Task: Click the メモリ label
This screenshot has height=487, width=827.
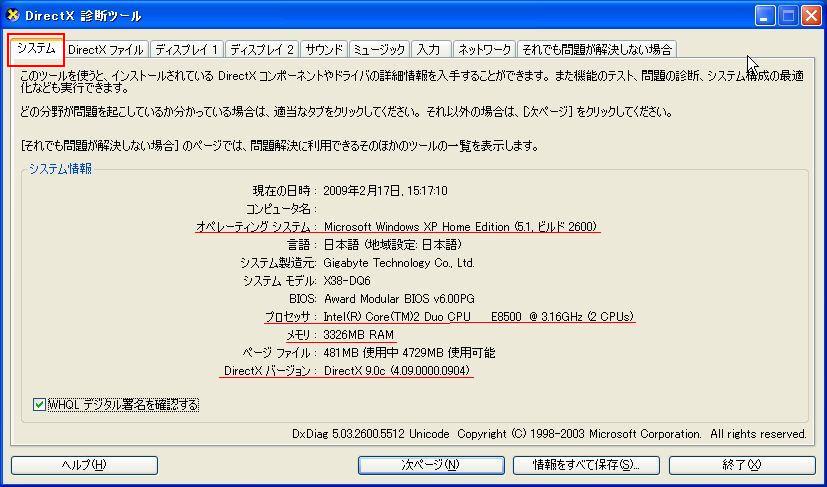Action: point(301,335)
